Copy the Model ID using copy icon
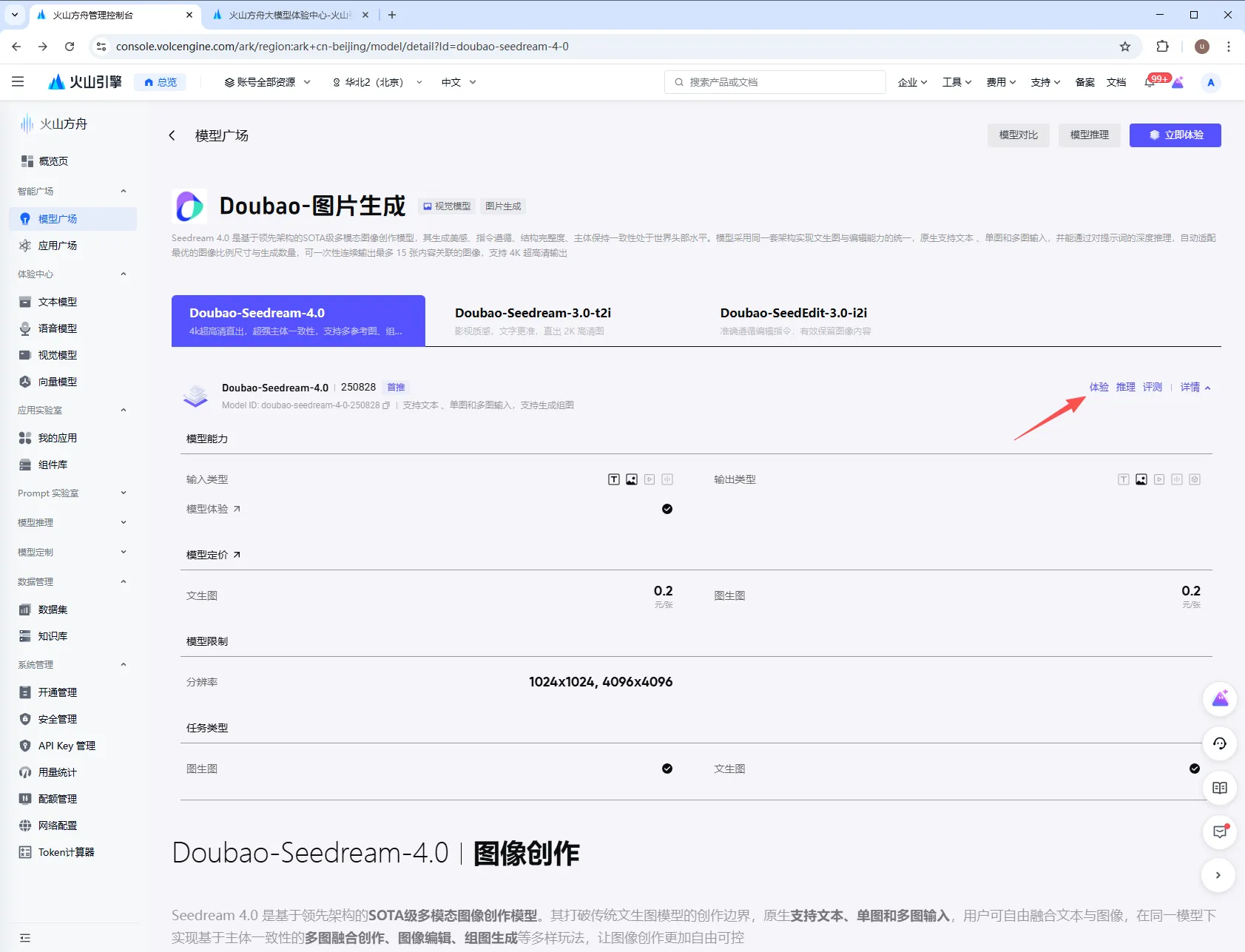Screen dimensions: 1245x952 [x=386, y=405]
